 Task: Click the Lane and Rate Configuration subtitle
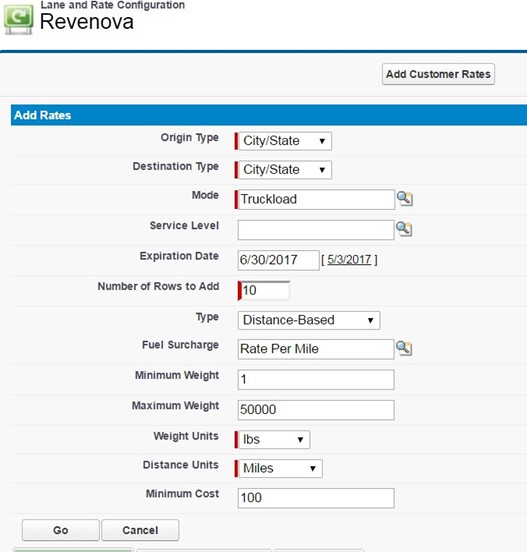[x=113, y=5]
